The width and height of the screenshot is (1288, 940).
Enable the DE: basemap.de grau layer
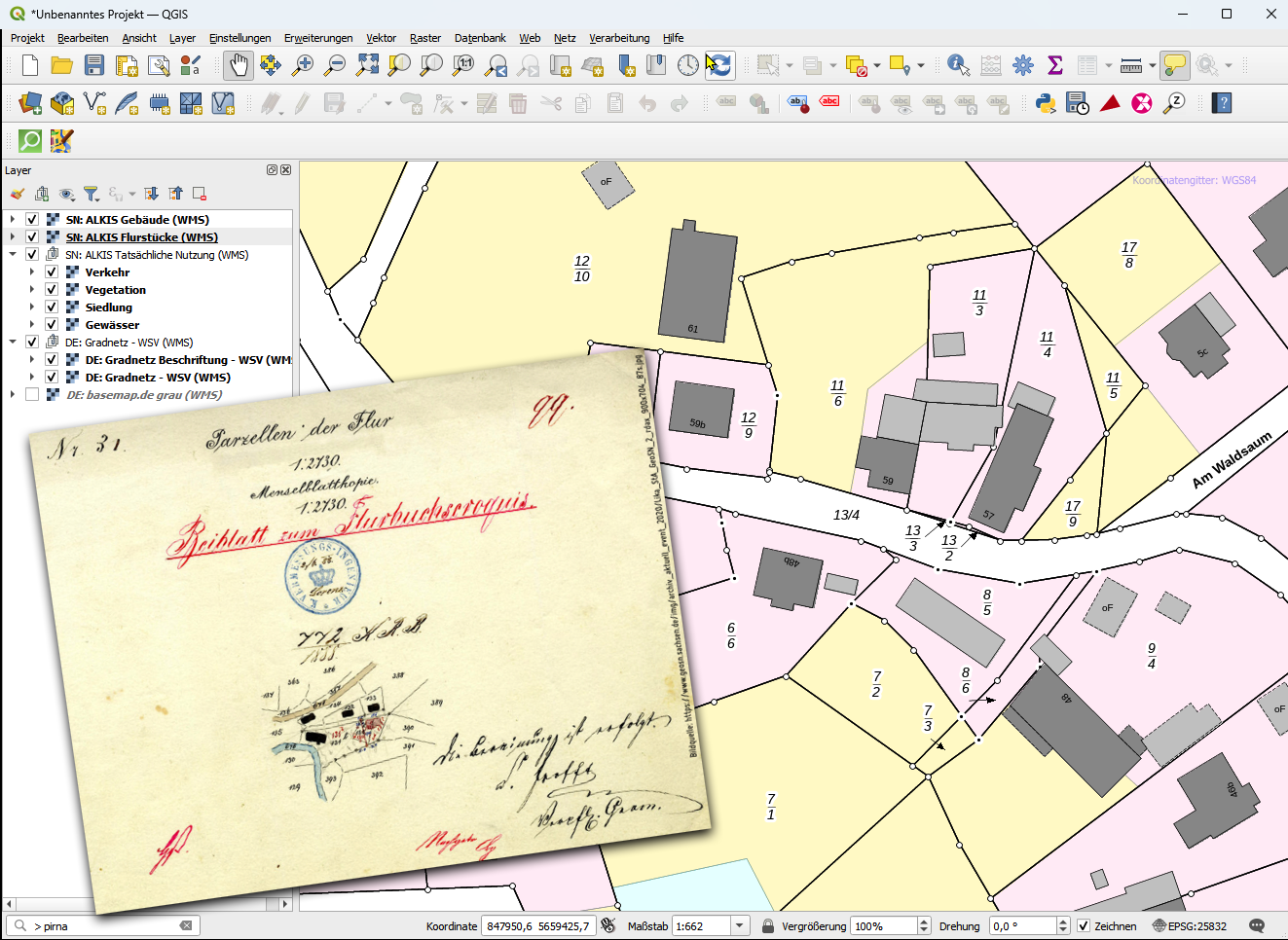click(x=32, y=395)
